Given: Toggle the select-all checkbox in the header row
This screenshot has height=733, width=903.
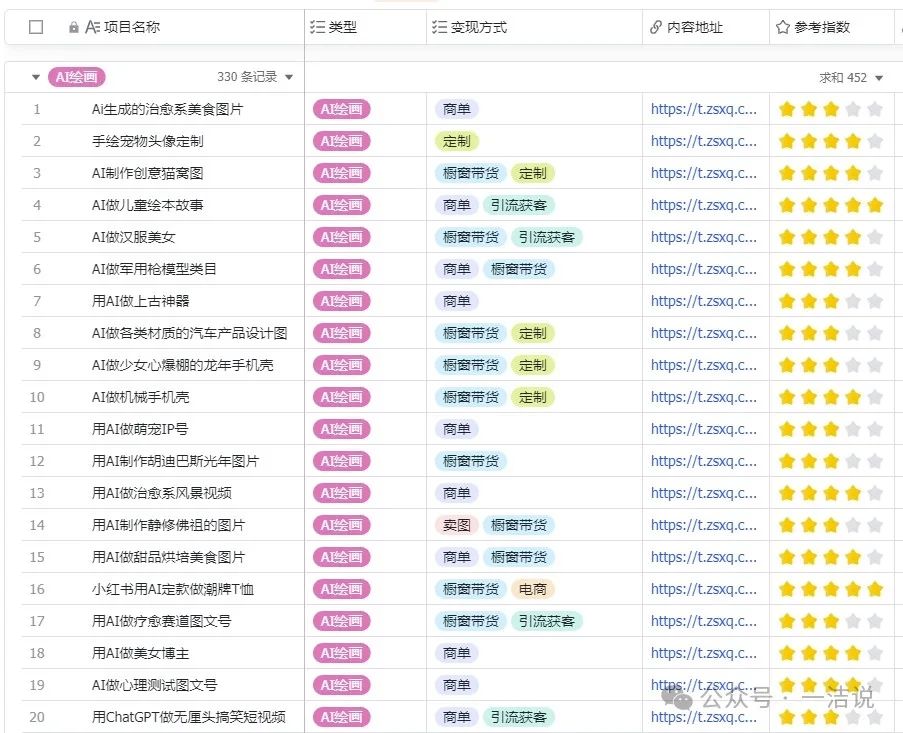Looking at the screenshot, I should pos(36,27).
